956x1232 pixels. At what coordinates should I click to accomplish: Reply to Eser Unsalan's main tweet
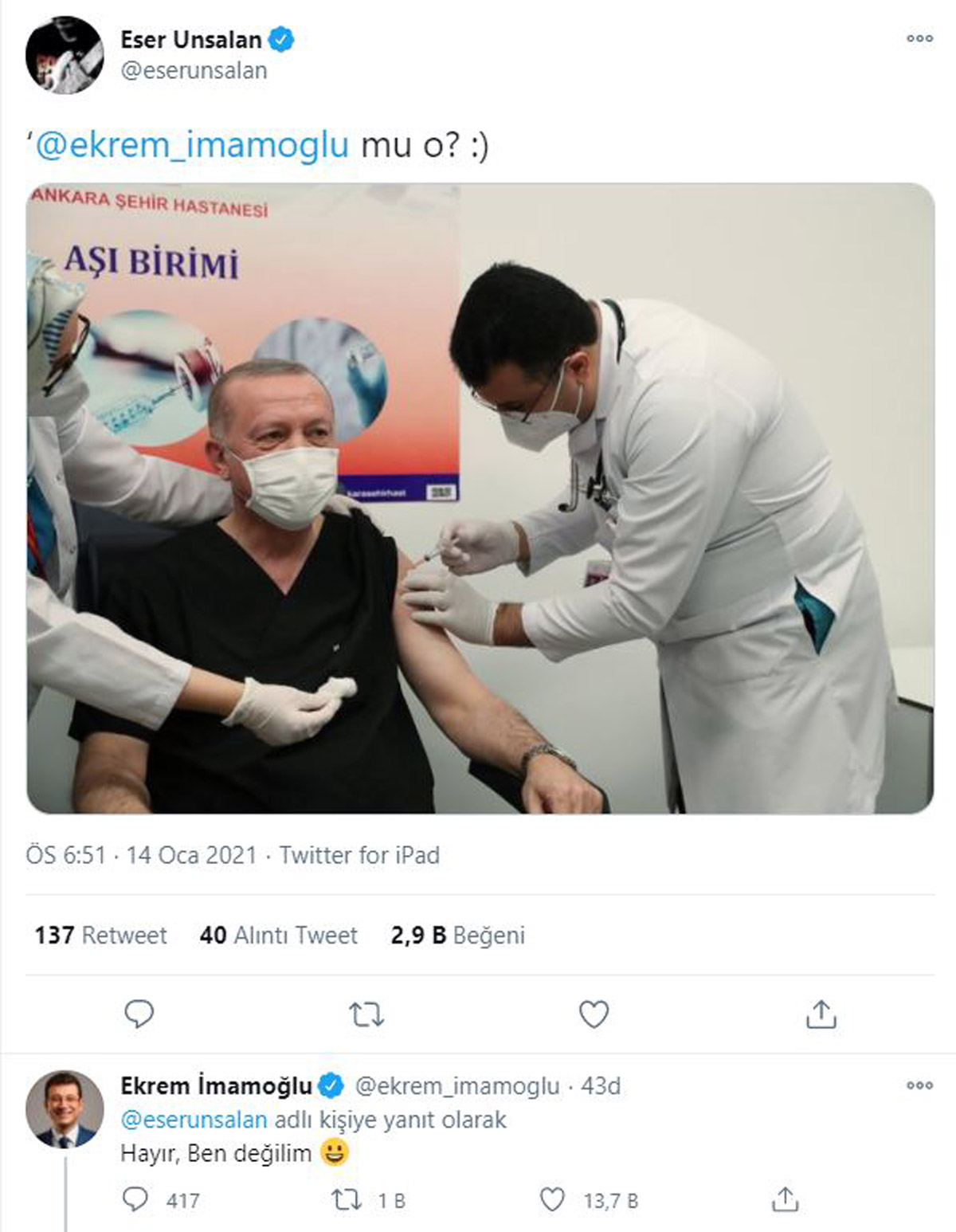coord(139,1014)
